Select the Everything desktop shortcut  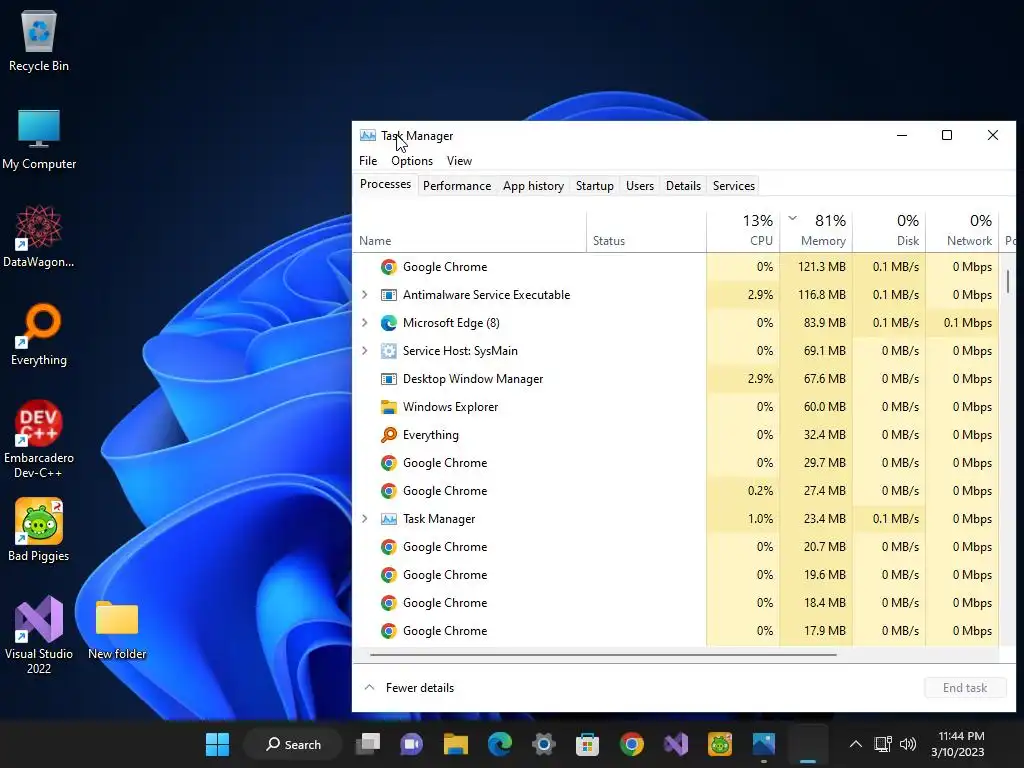pos(39,334)
